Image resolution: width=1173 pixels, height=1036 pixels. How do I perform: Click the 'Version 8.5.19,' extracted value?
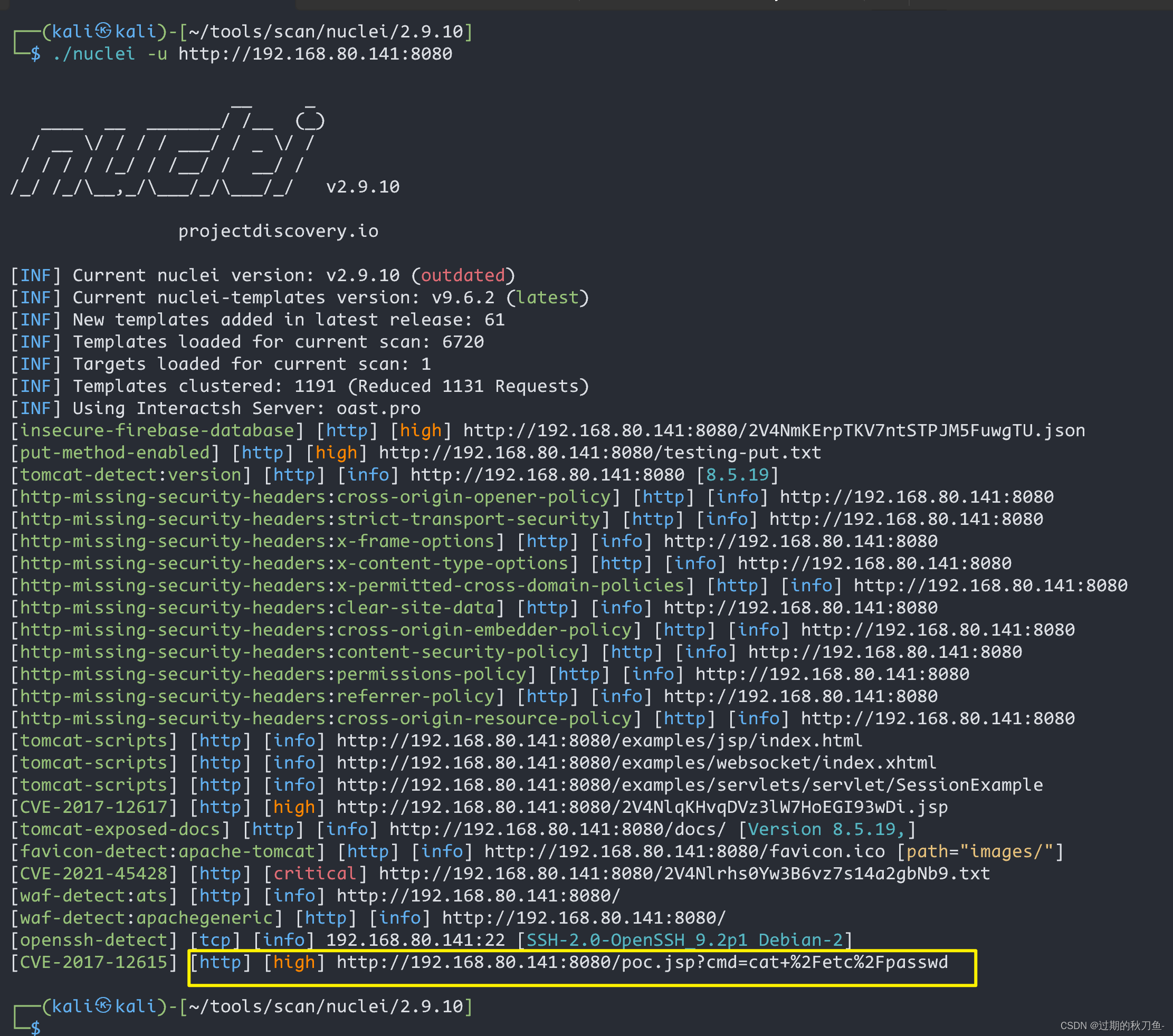[x=827, y=830]
